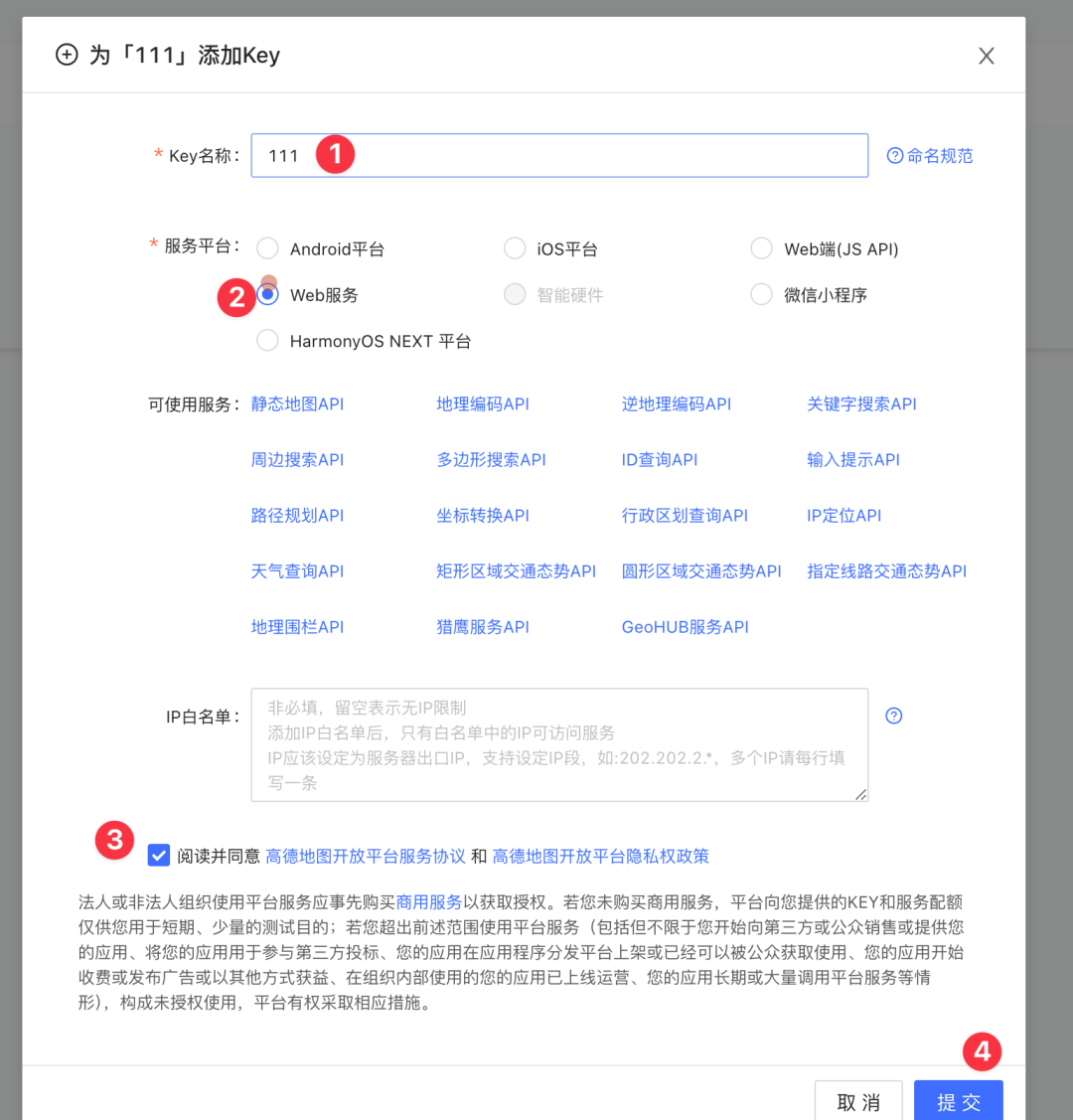This screenshot has height=1120, width=1073.
Task: Focus the Key名称 input field
Action: [x=559, y=155]
